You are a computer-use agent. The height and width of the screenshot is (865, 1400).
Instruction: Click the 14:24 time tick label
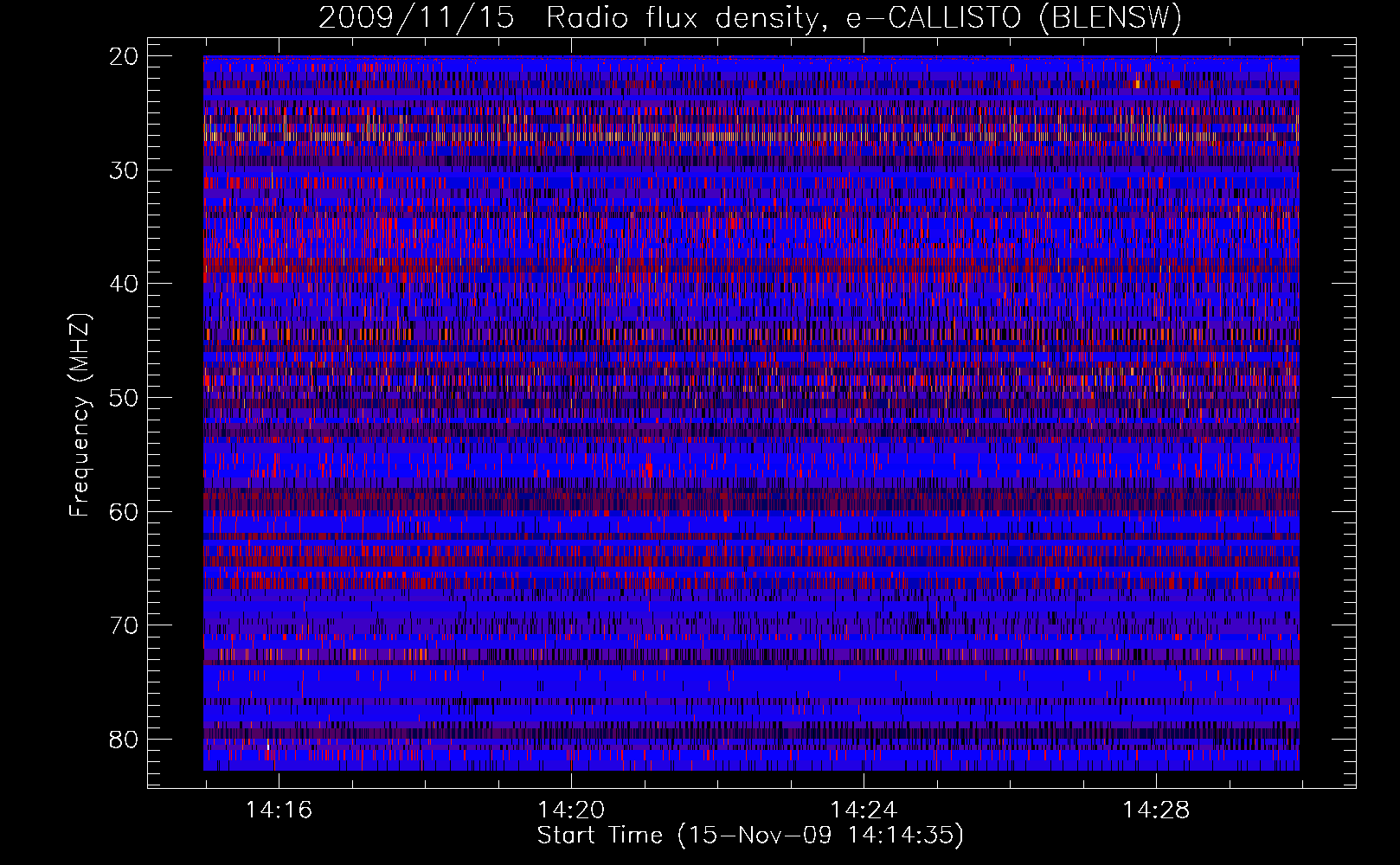tap(864, 811)
